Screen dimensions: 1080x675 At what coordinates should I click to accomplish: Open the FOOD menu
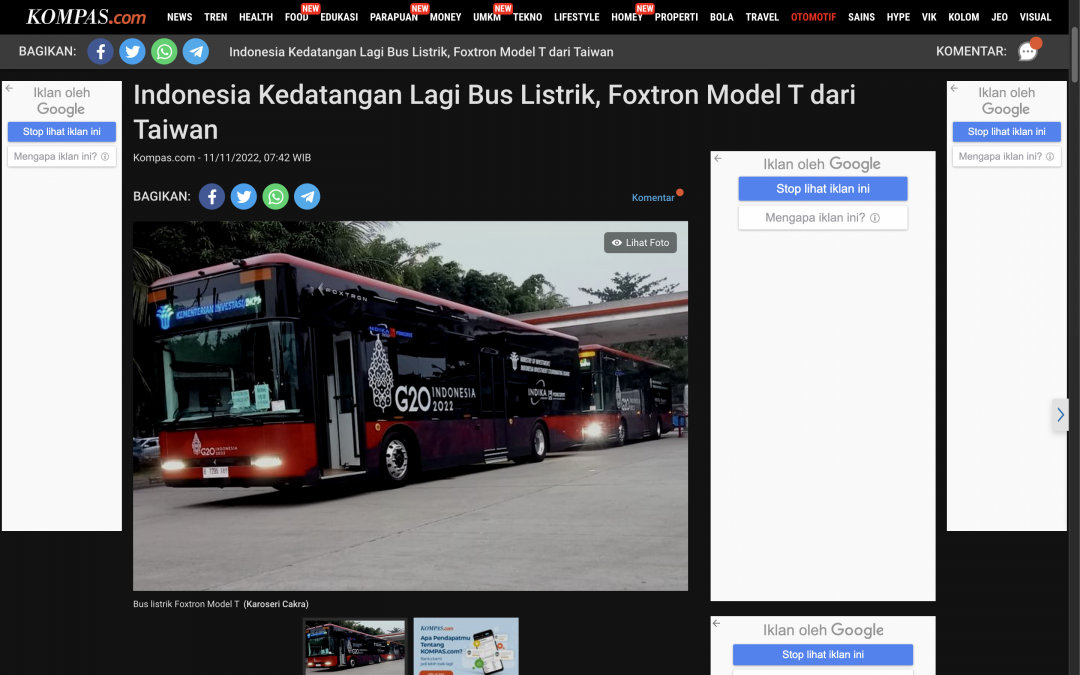[297, 17]
